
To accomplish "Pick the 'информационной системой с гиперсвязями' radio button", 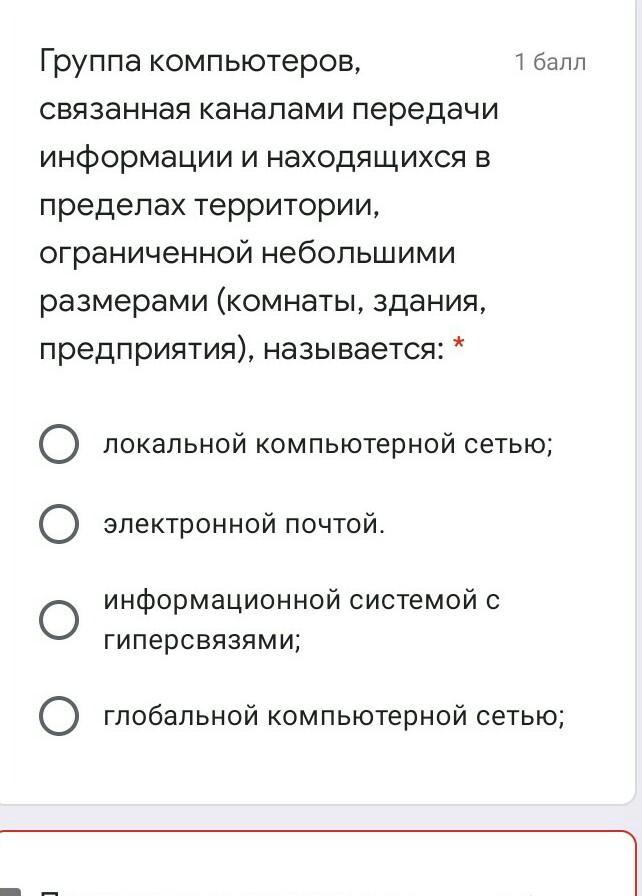I will click(x=59, y=620).
